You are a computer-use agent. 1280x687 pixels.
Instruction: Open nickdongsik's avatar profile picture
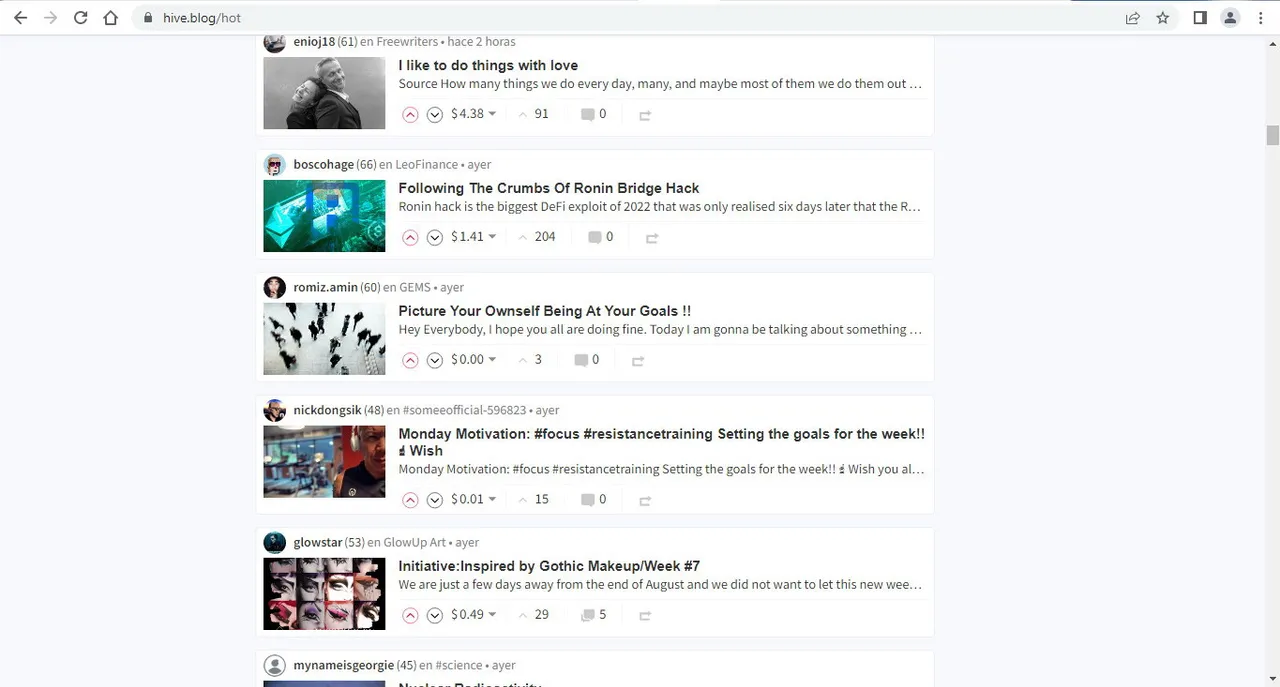pyautogui.click(x=274, y=411)
